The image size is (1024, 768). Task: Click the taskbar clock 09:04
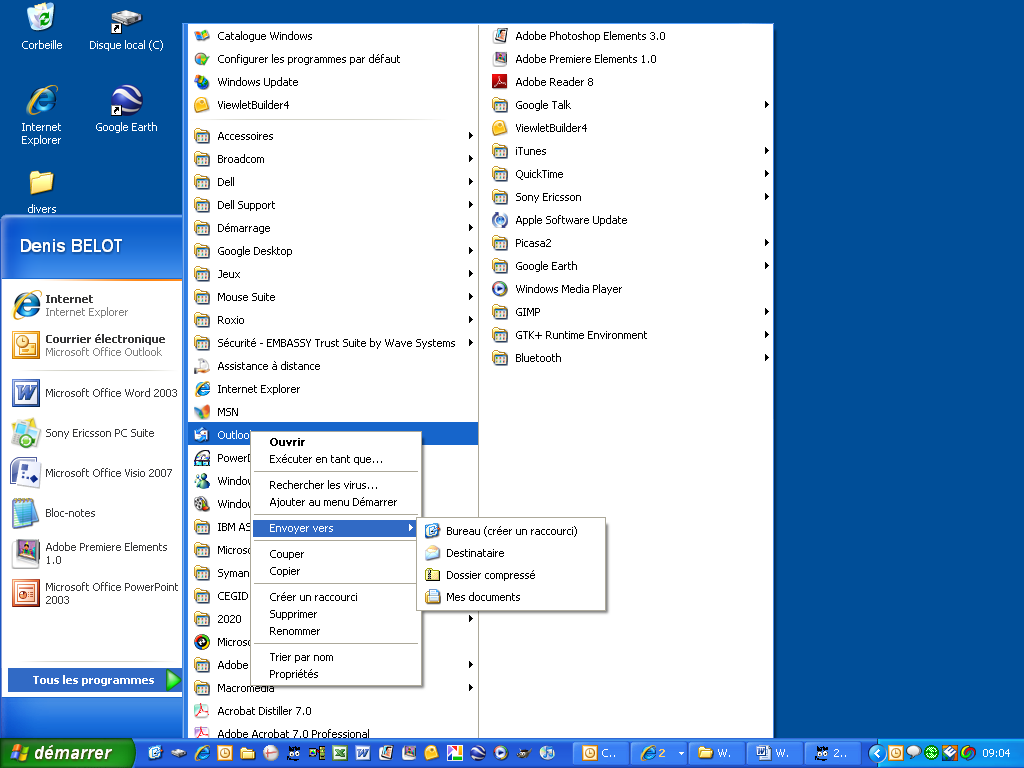pos(996,753)
